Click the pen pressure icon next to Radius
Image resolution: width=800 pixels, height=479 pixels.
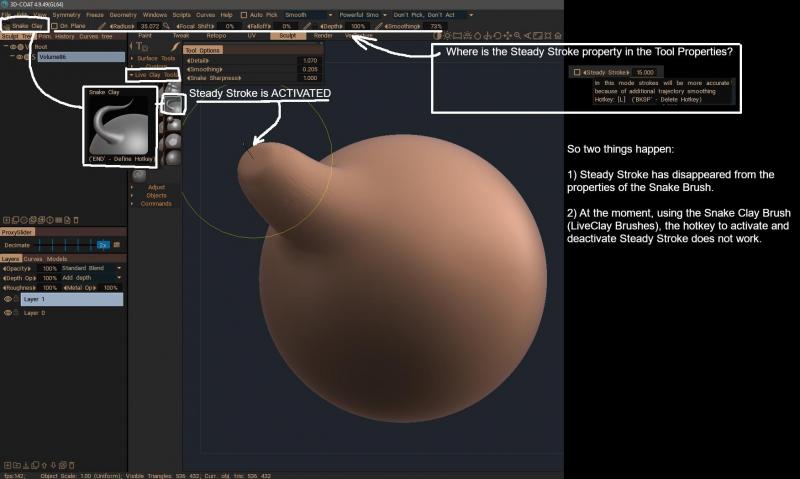click(102, 25)
